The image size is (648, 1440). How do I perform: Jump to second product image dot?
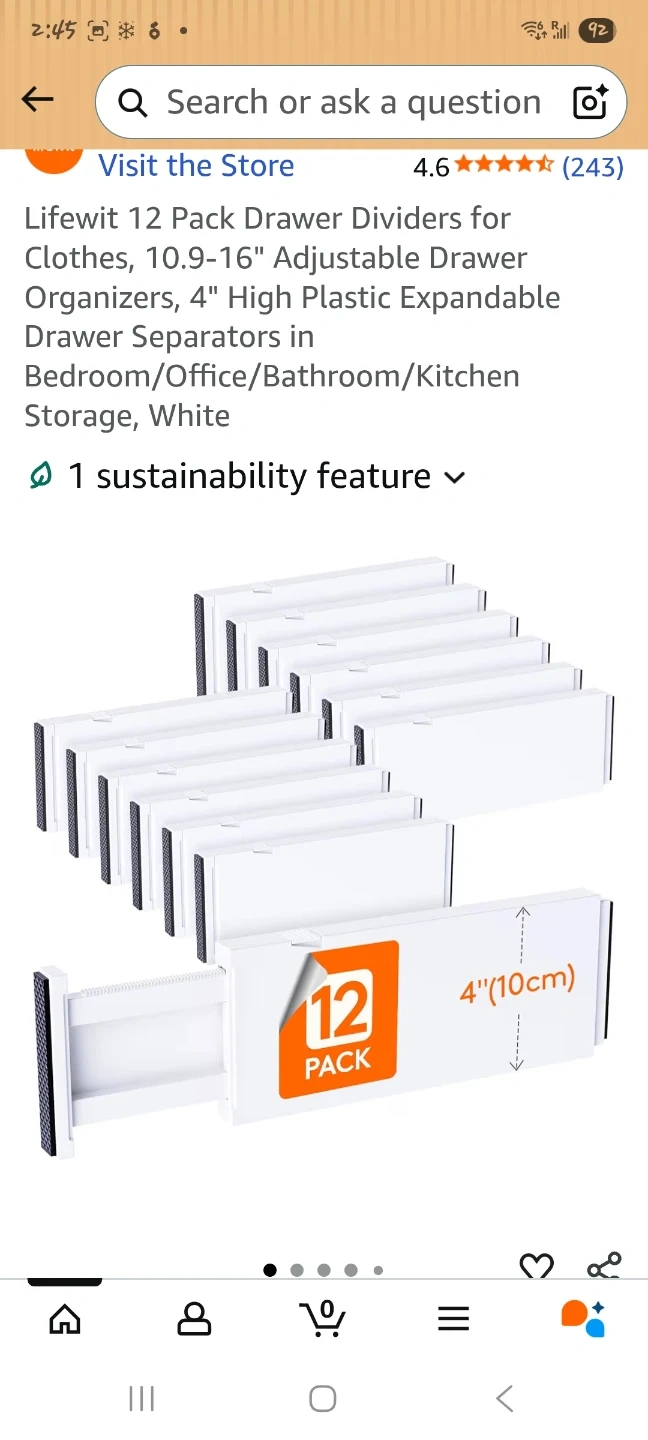tap(297, 1270)
